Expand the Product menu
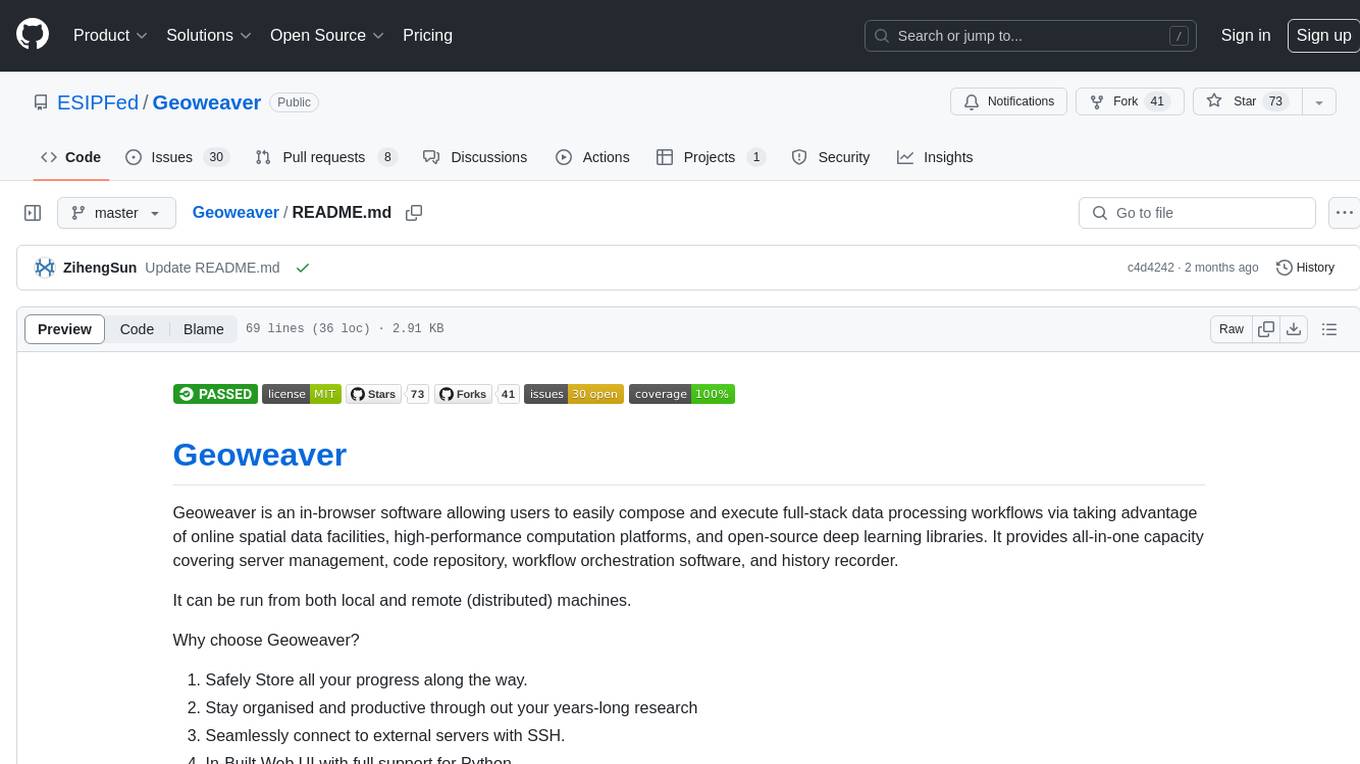Screen dimensions: 1360x764 pos(110,35)
